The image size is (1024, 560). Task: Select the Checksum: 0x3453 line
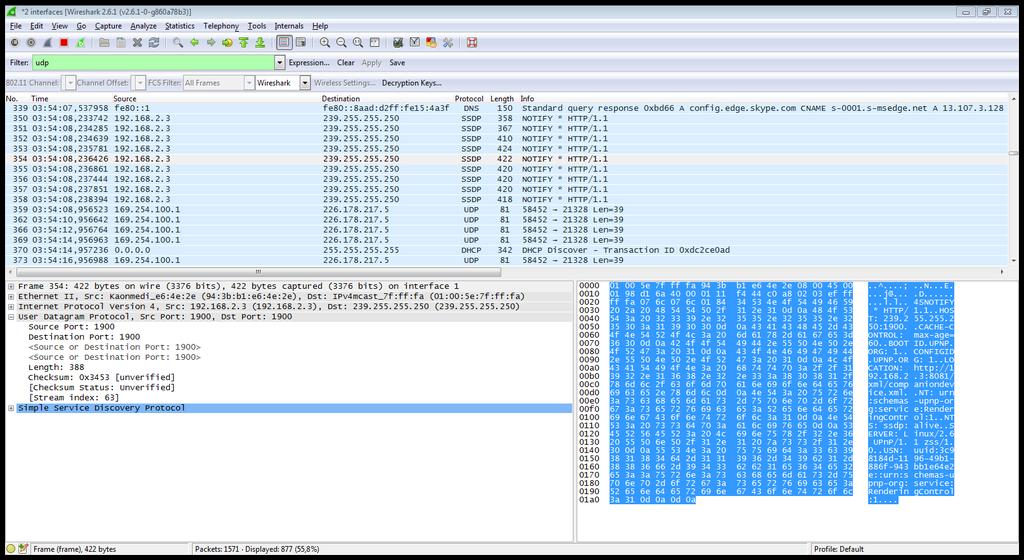point(101,377)
